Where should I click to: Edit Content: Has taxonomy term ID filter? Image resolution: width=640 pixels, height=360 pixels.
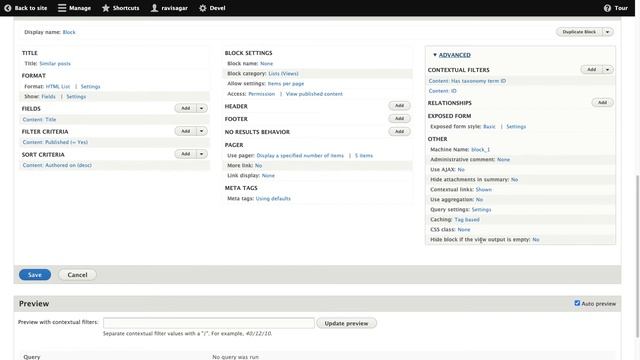pos(467,81)
